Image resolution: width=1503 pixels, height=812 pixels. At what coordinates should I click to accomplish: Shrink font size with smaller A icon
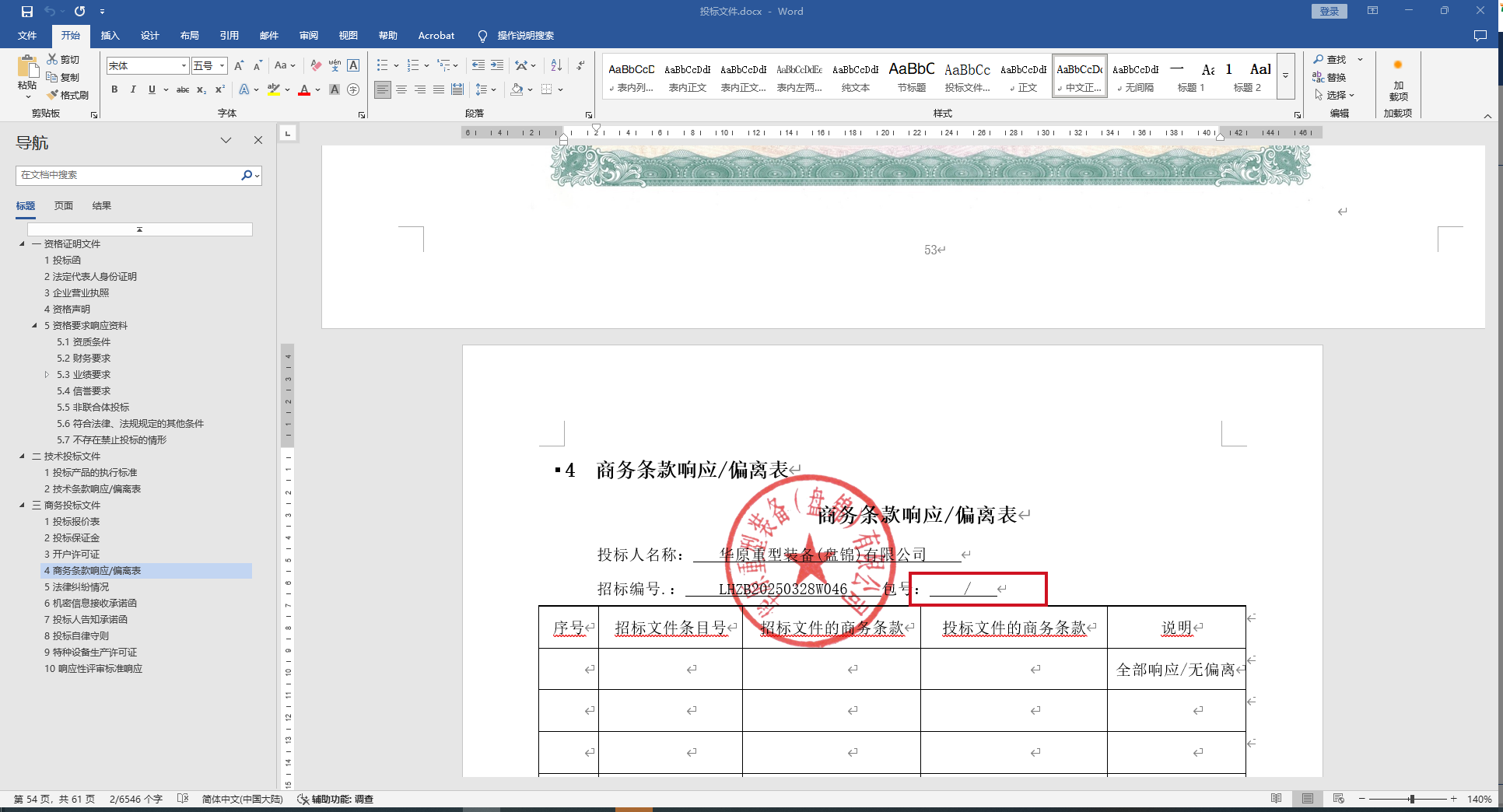tap(258, 65)
